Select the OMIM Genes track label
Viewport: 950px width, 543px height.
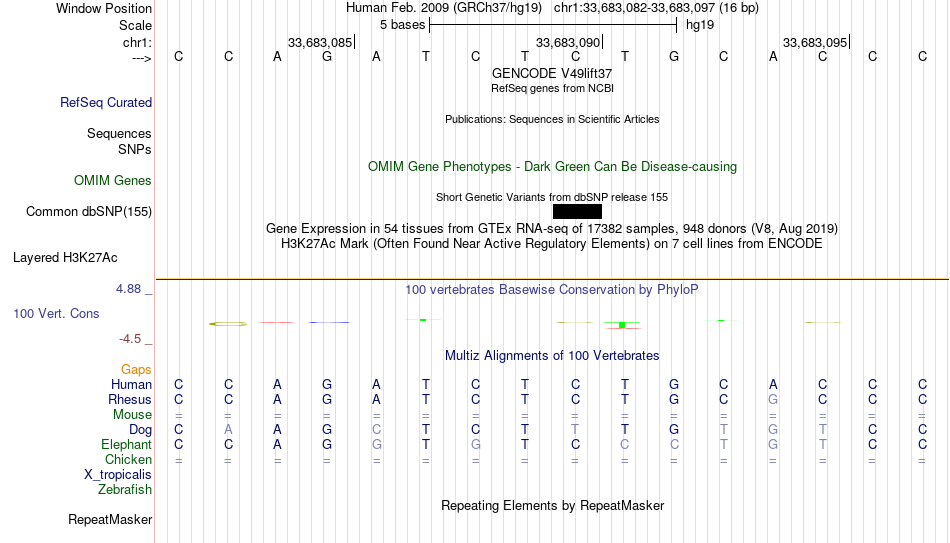(112, 181)
